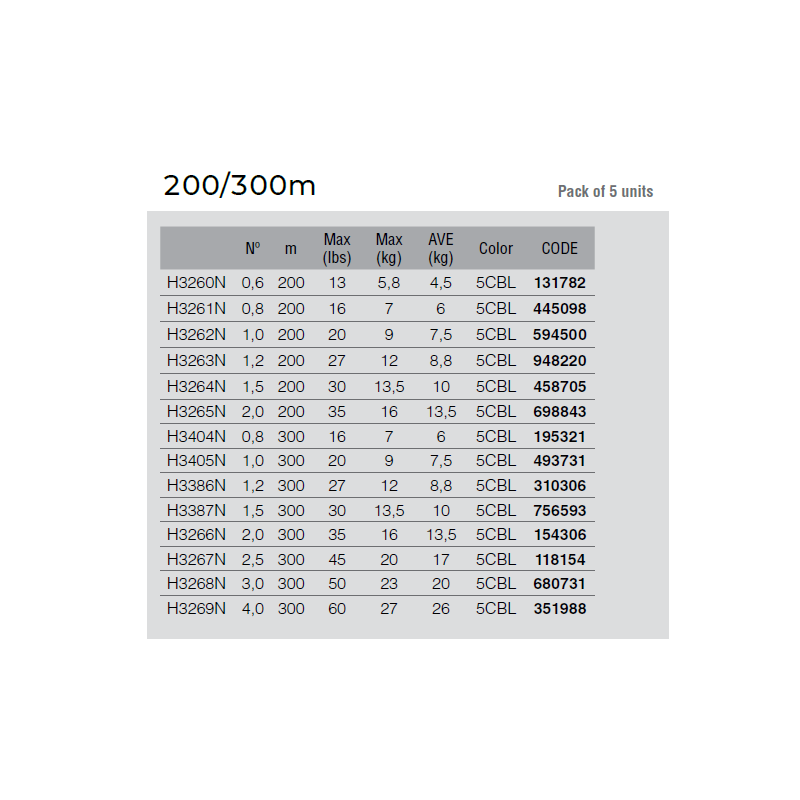Click the 50 lbs value in H3268N row
The height and width of the screenshot is (800, 800).
tap(337, 584)
